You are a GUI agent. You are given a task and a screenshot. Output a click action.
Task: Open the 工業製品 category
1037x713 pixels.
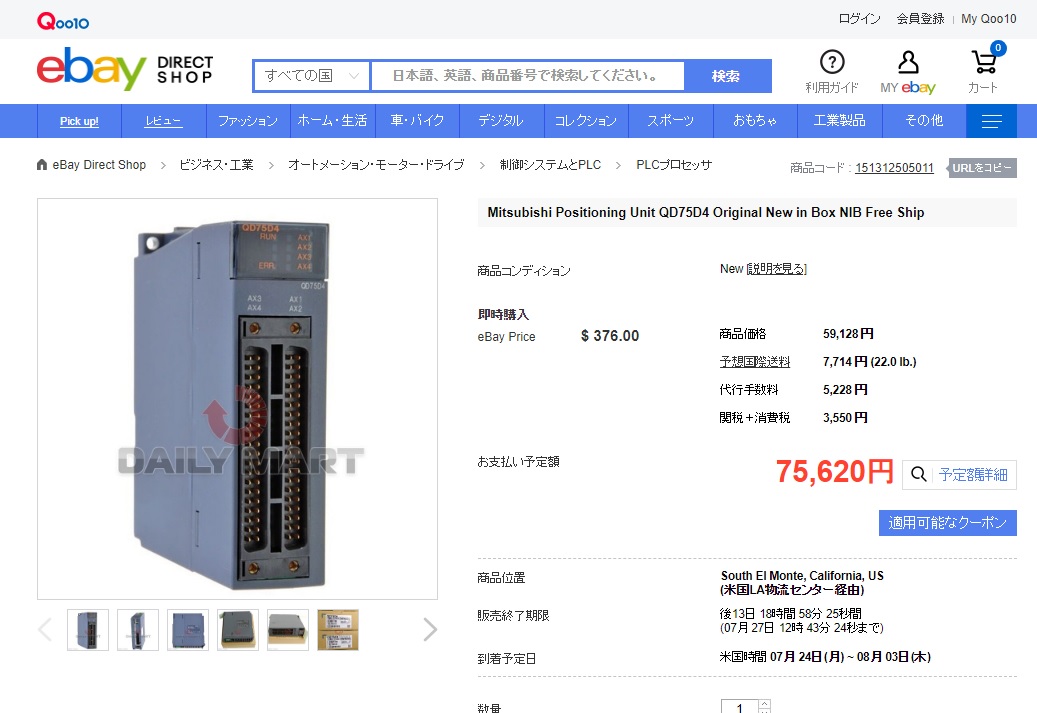(x=839, y=120)
